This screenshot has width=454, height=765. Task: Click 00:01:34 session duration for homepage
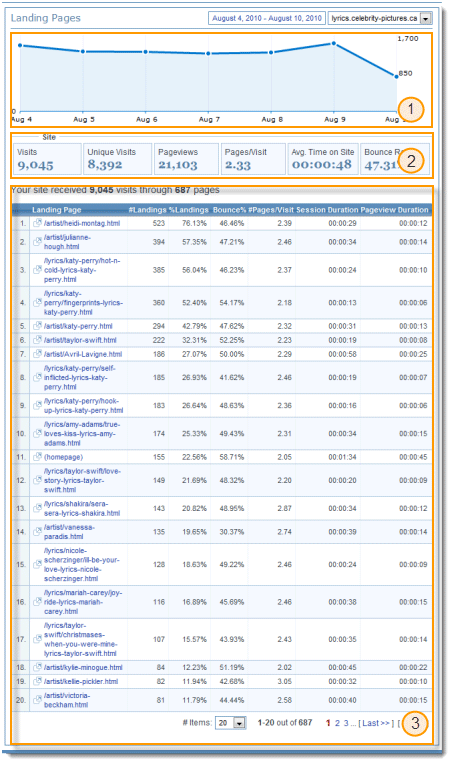342,457
